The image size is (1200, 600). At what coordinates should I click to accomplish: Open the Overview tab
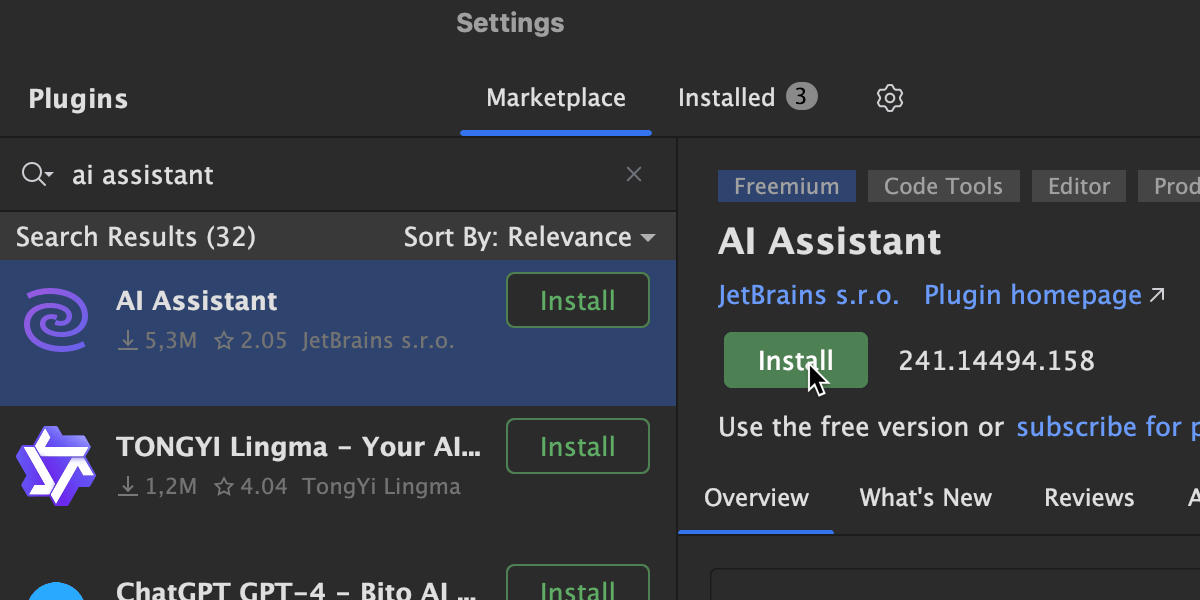tap(756, 498)
